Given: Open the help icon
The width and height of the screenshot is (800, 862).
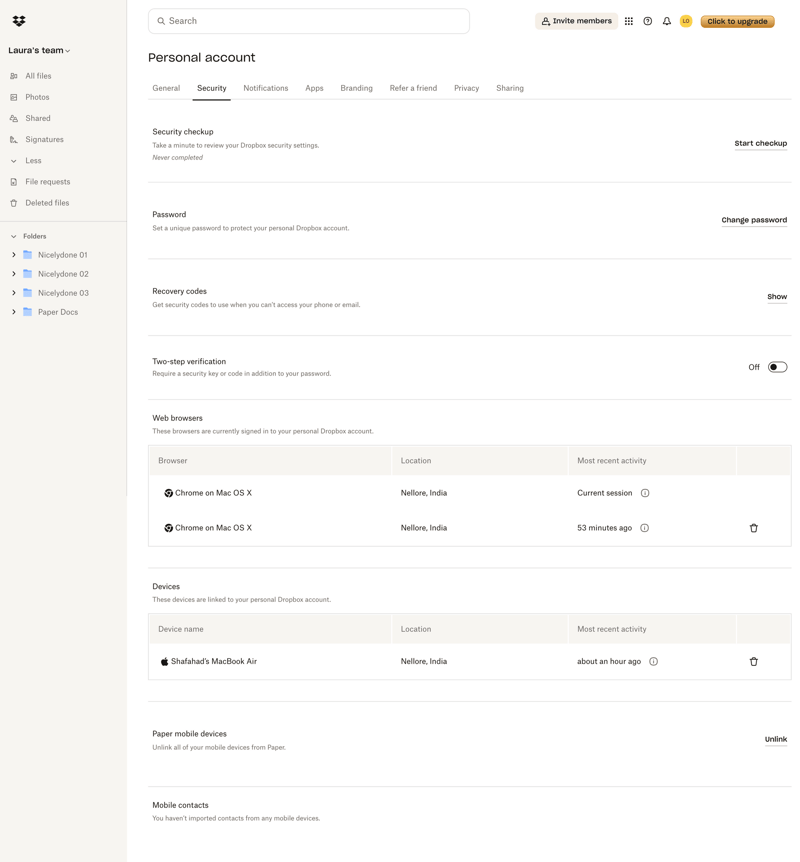Looking at the screenshot, I should [x=648, y=21].
